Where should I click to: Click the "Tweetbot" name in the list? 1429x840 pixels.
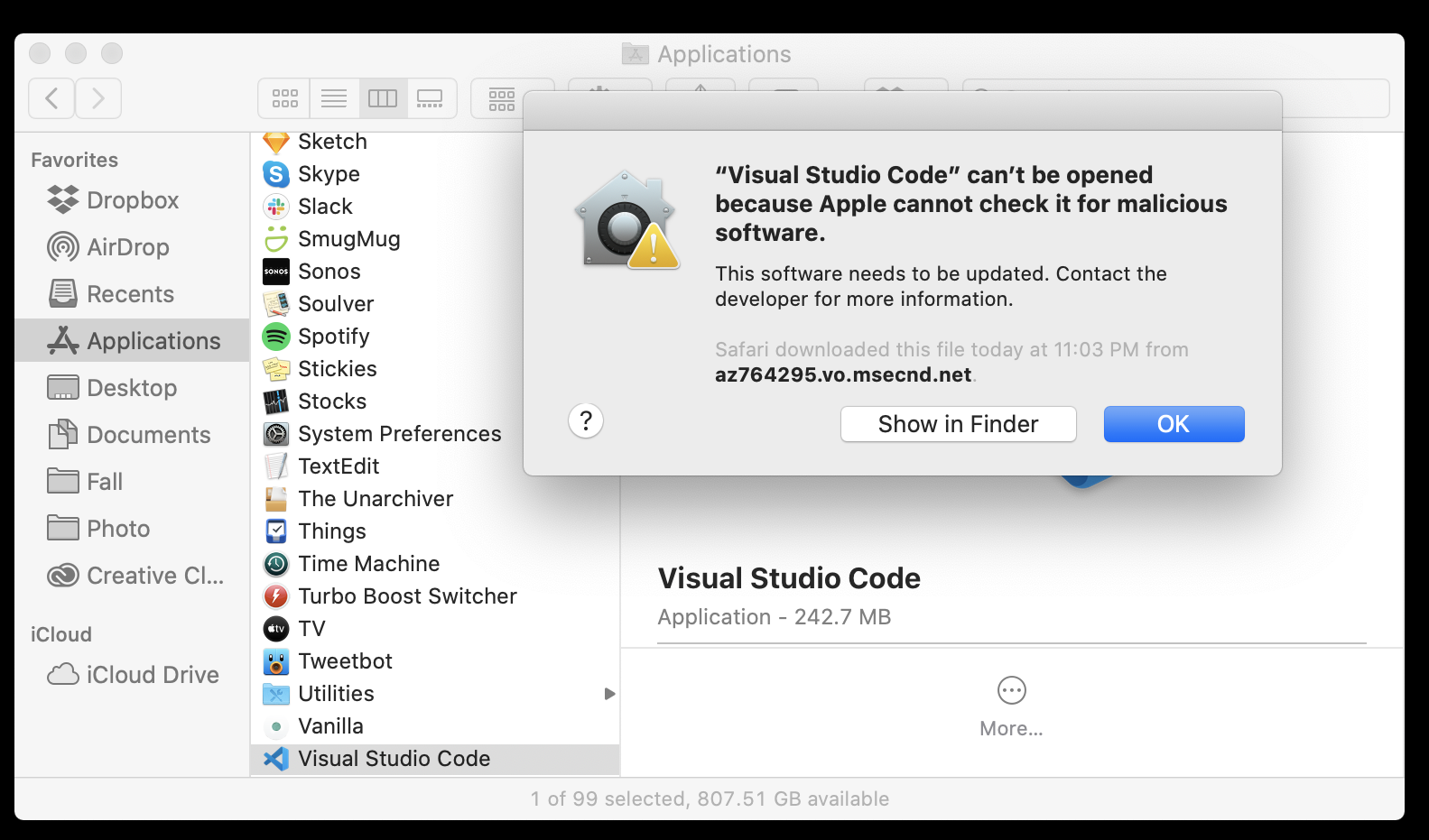(x=346, y=661)
